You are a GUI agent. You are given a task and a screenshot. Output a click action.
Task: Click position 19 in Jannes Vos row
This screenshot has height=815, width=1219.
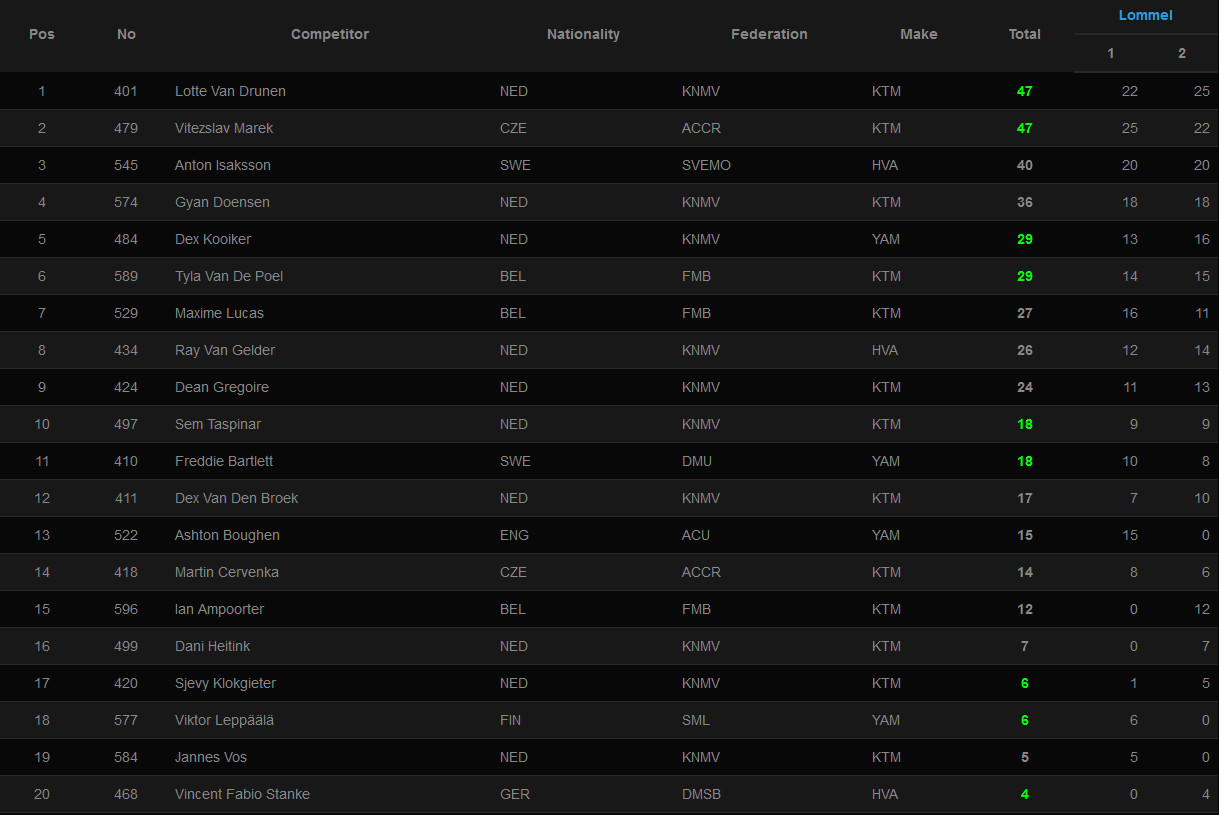point(42,757)
